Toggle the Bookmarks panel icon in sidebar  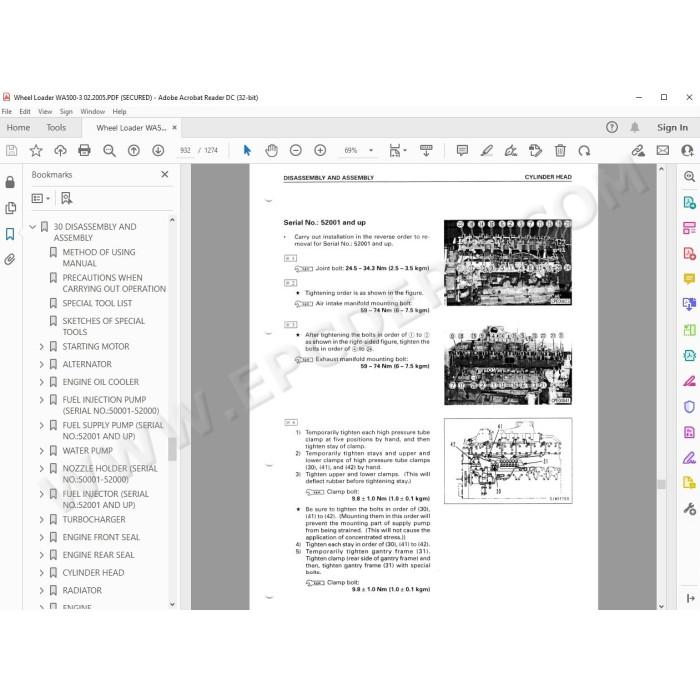click(x=10, y=234)
